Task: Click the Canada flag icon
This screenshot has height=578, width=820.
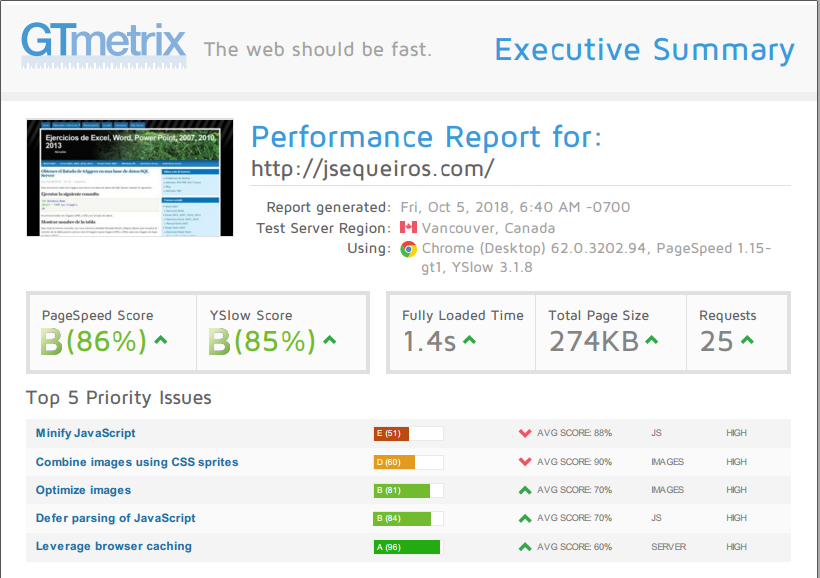Action: [409, 227]
